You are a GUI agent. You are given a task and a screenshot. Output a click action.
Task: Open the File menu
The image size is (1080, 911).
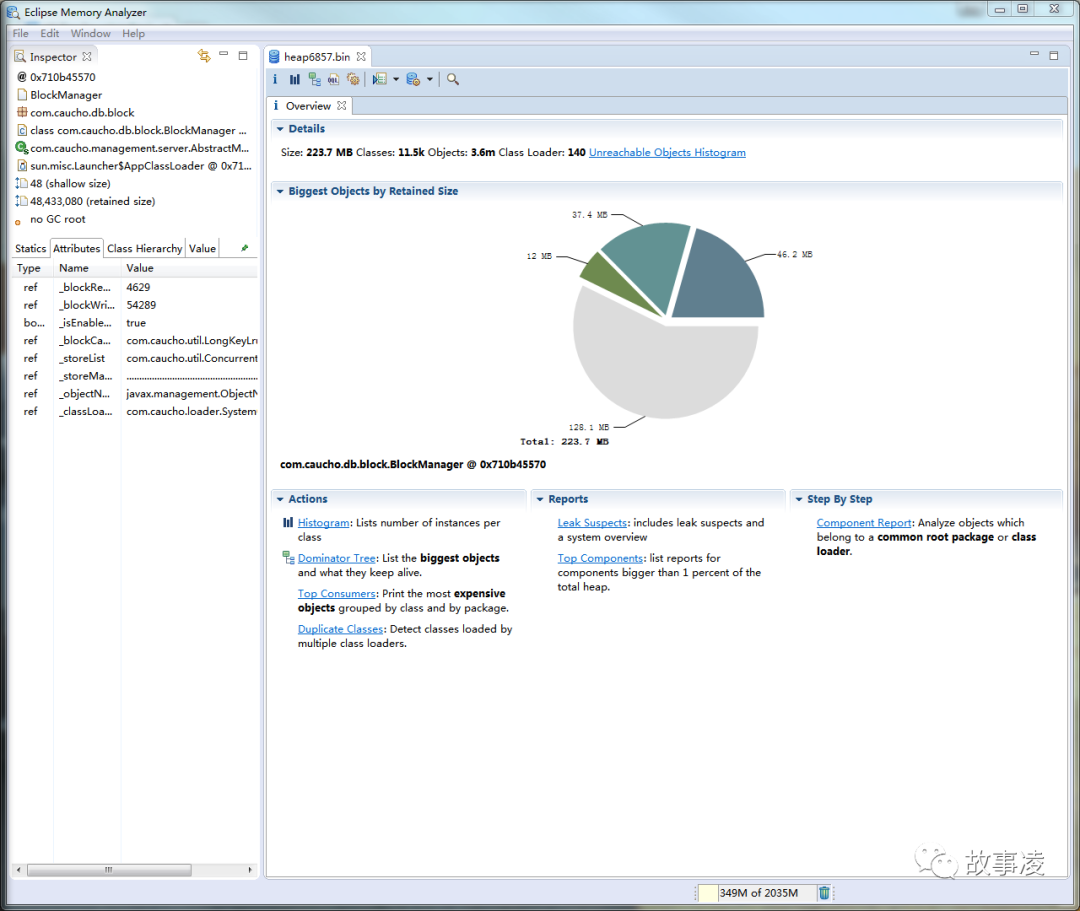[x=21, y=33]
